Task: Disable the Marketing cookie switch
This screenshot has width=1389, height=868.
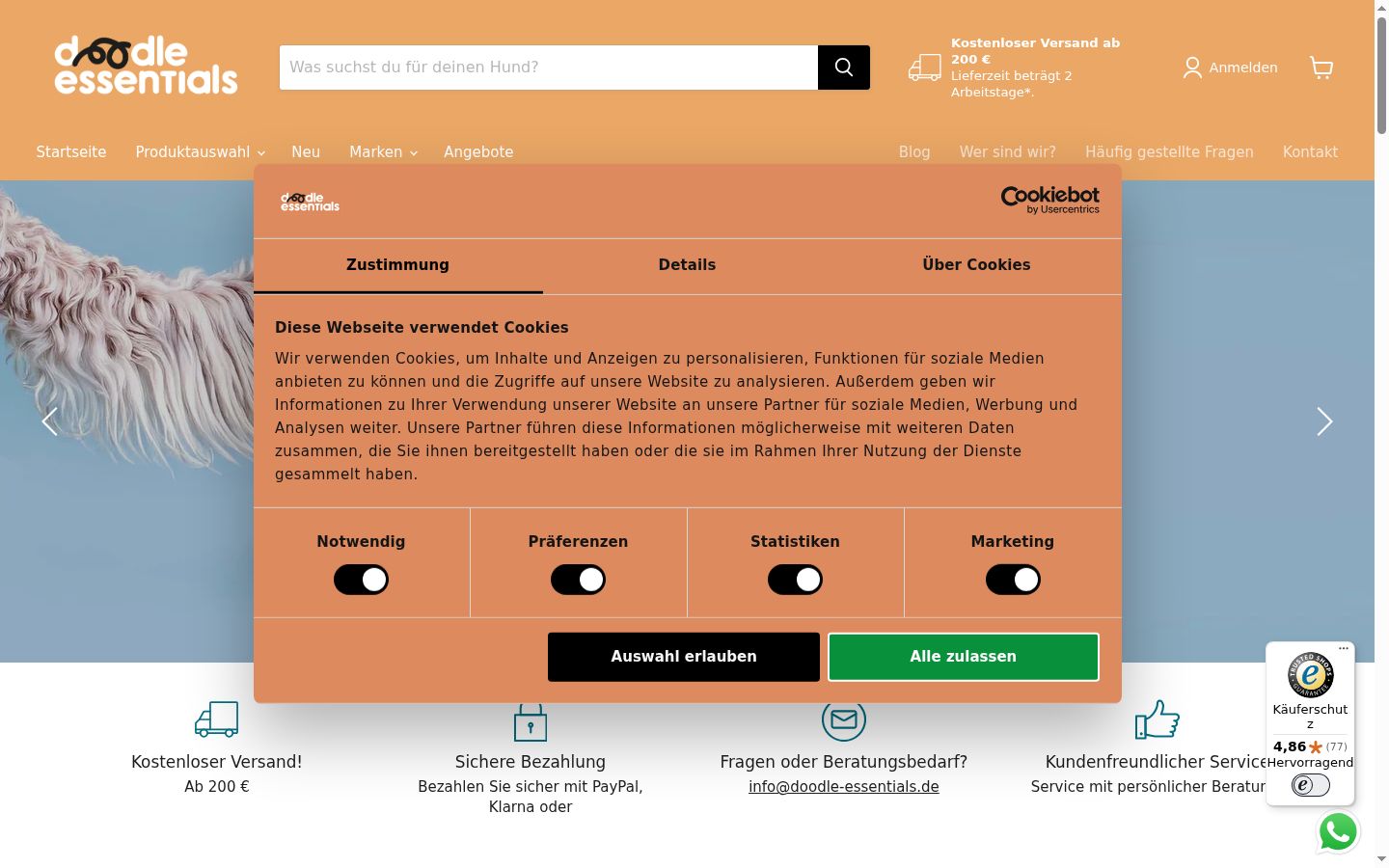Action: coord(1013,580)
